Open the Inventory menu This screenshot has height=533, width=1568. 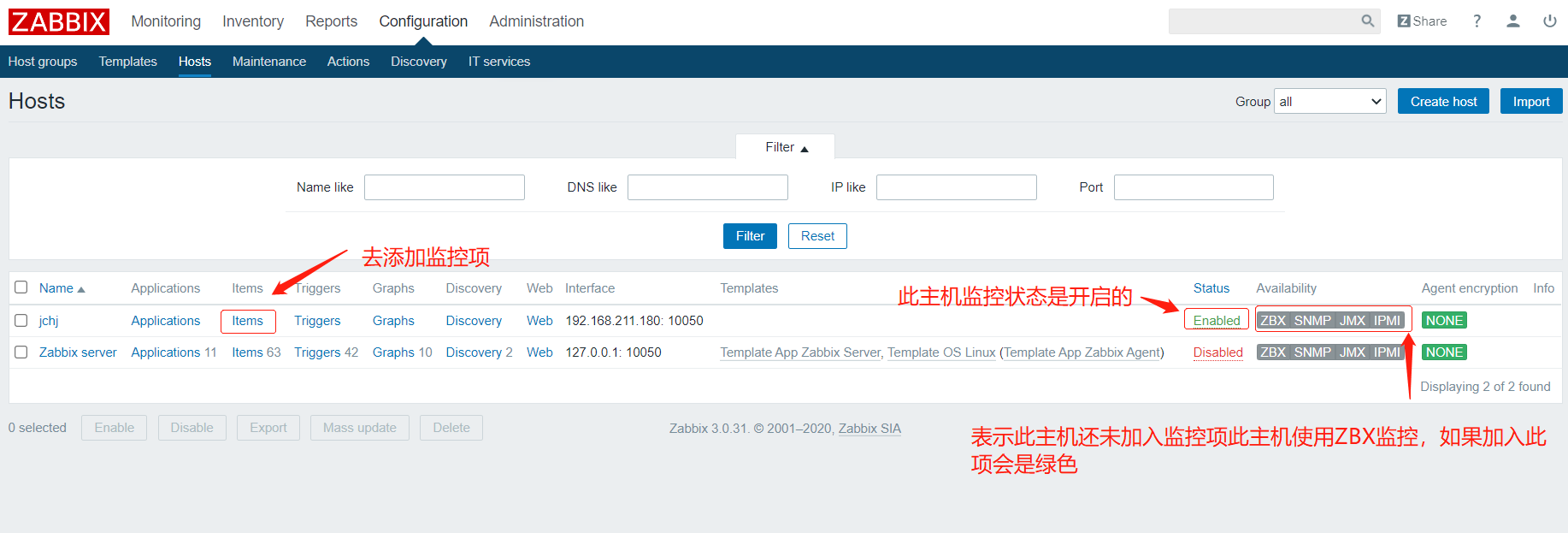[x=253, y=21]
